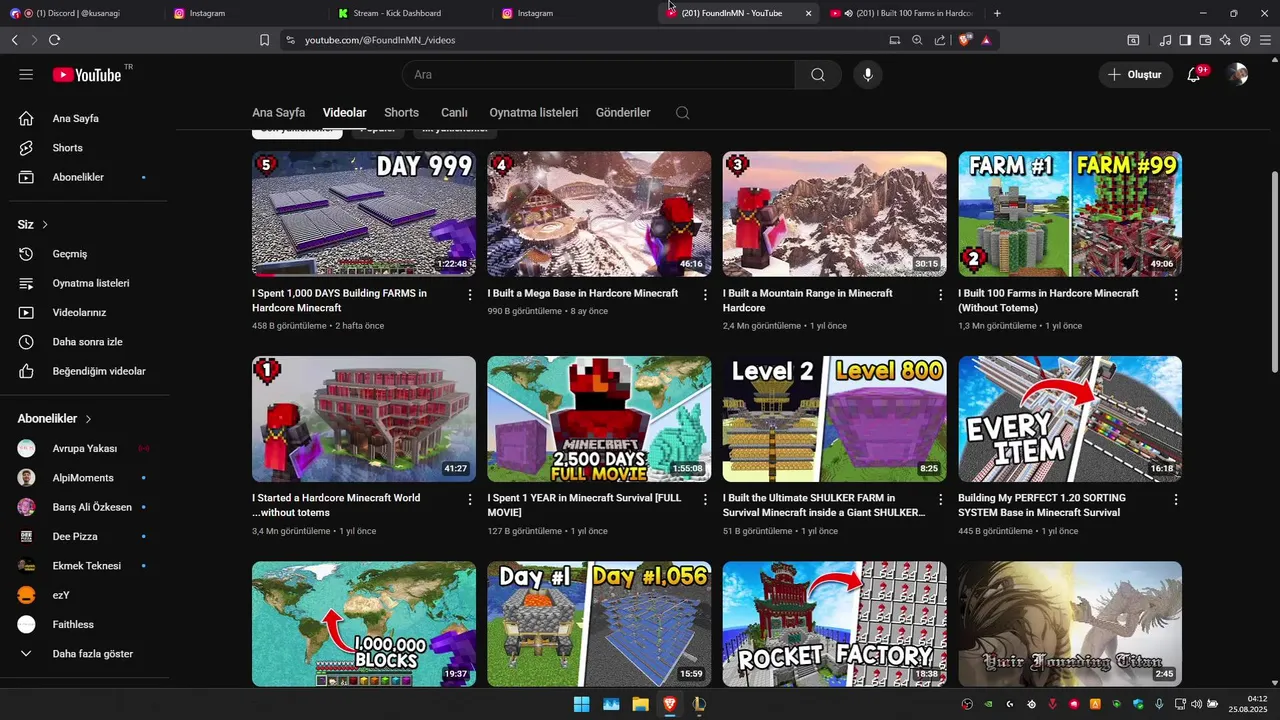Open the YouTube hamburger guide menu
The image size is (1280, 720).
(26, 75)
